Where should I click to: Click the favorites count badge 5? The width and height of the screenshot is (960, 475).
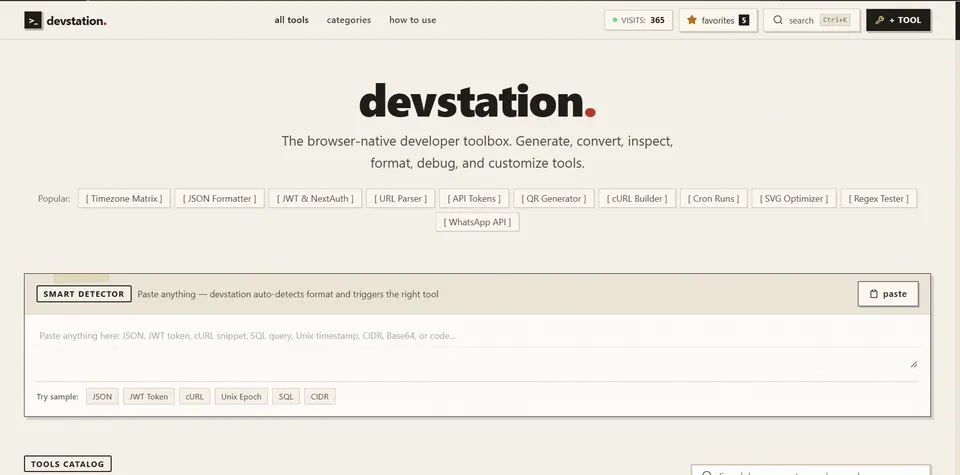pyautogui.click(x=744, y=20)
